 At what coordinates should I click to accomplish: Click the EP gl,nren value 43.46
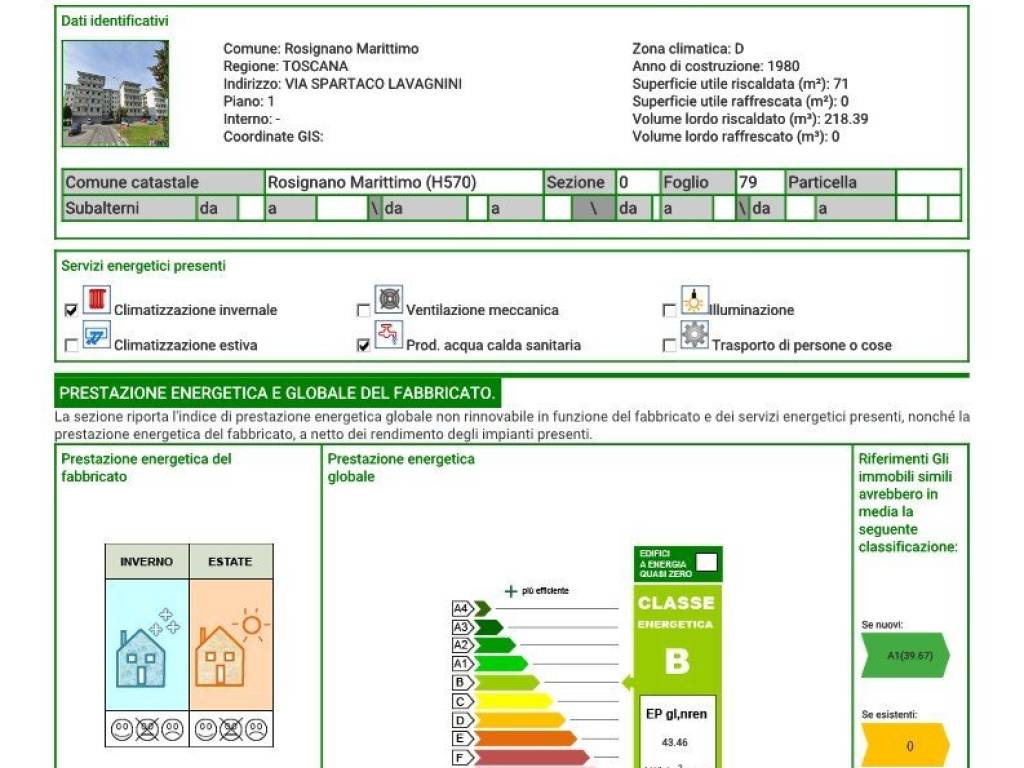(675, 743)
